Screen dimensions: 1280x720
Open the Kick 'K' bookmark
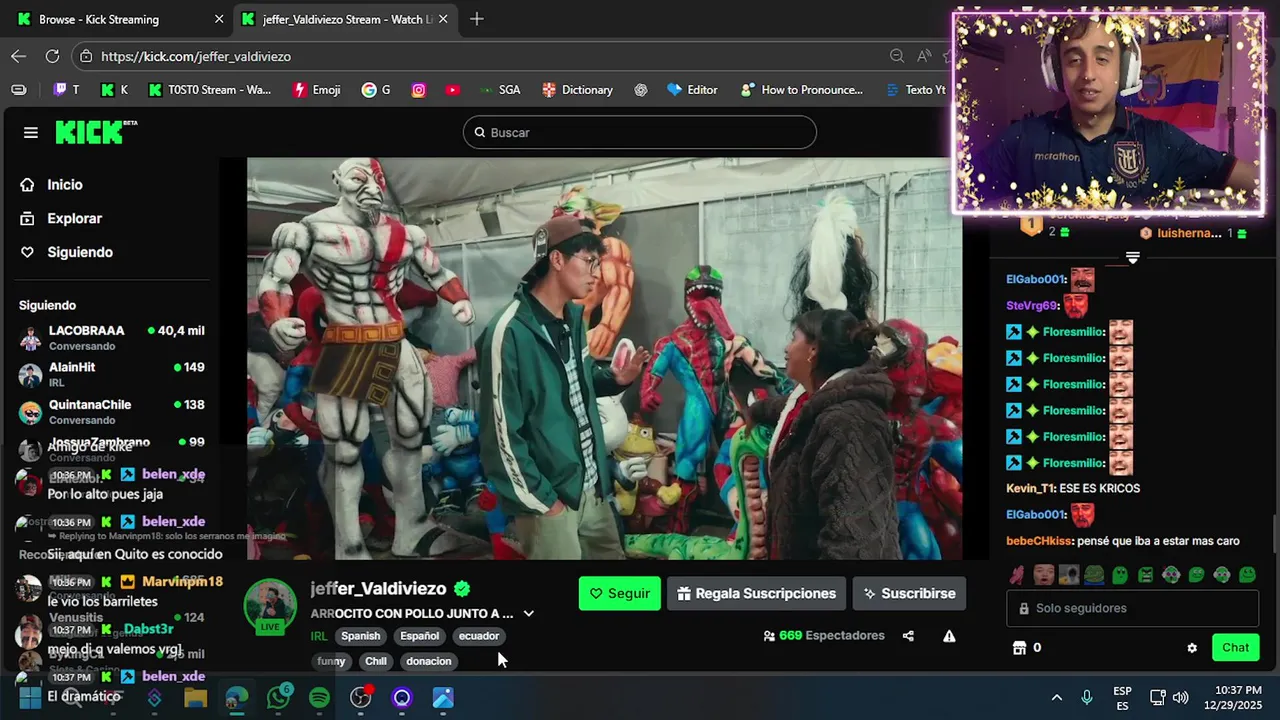(114, 90)
